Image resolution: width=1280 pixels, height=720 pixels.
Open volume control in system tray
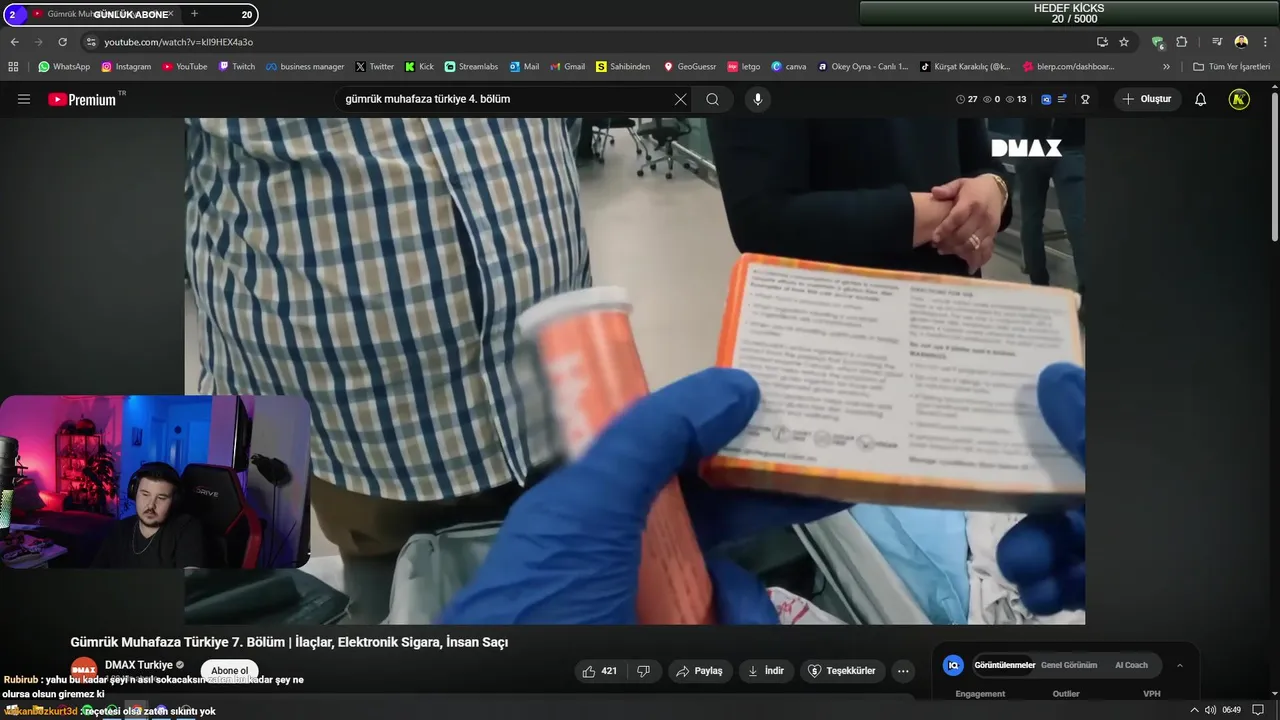[x=1210, y=710]
